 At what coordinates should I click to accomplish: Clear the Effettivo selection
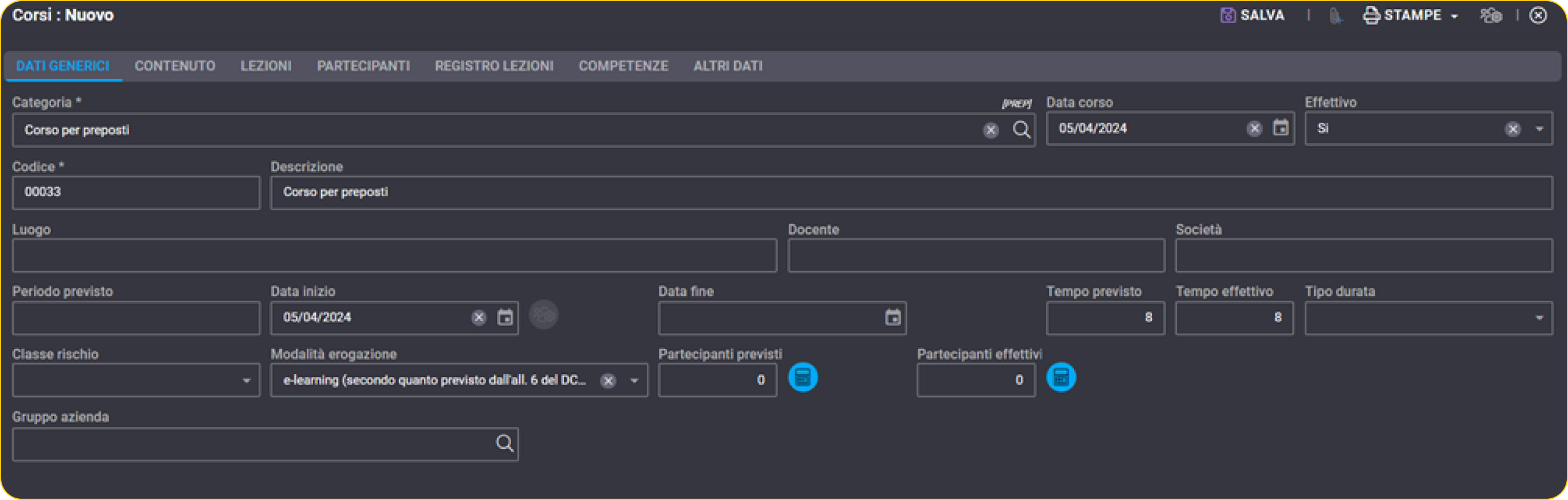pyautogui.click(x=1513, y=128)
